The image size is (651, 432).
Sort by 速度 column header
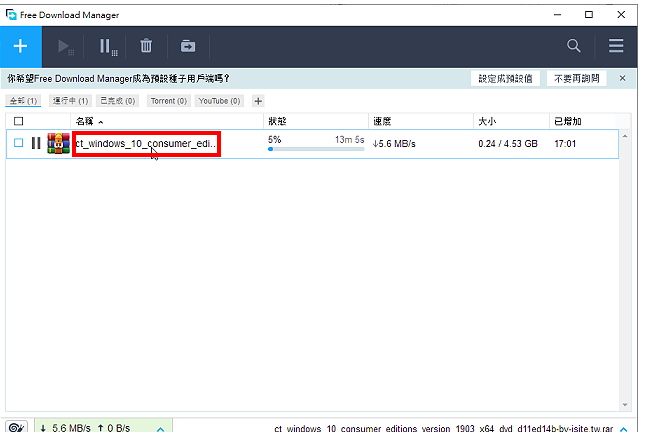[421, 121]
